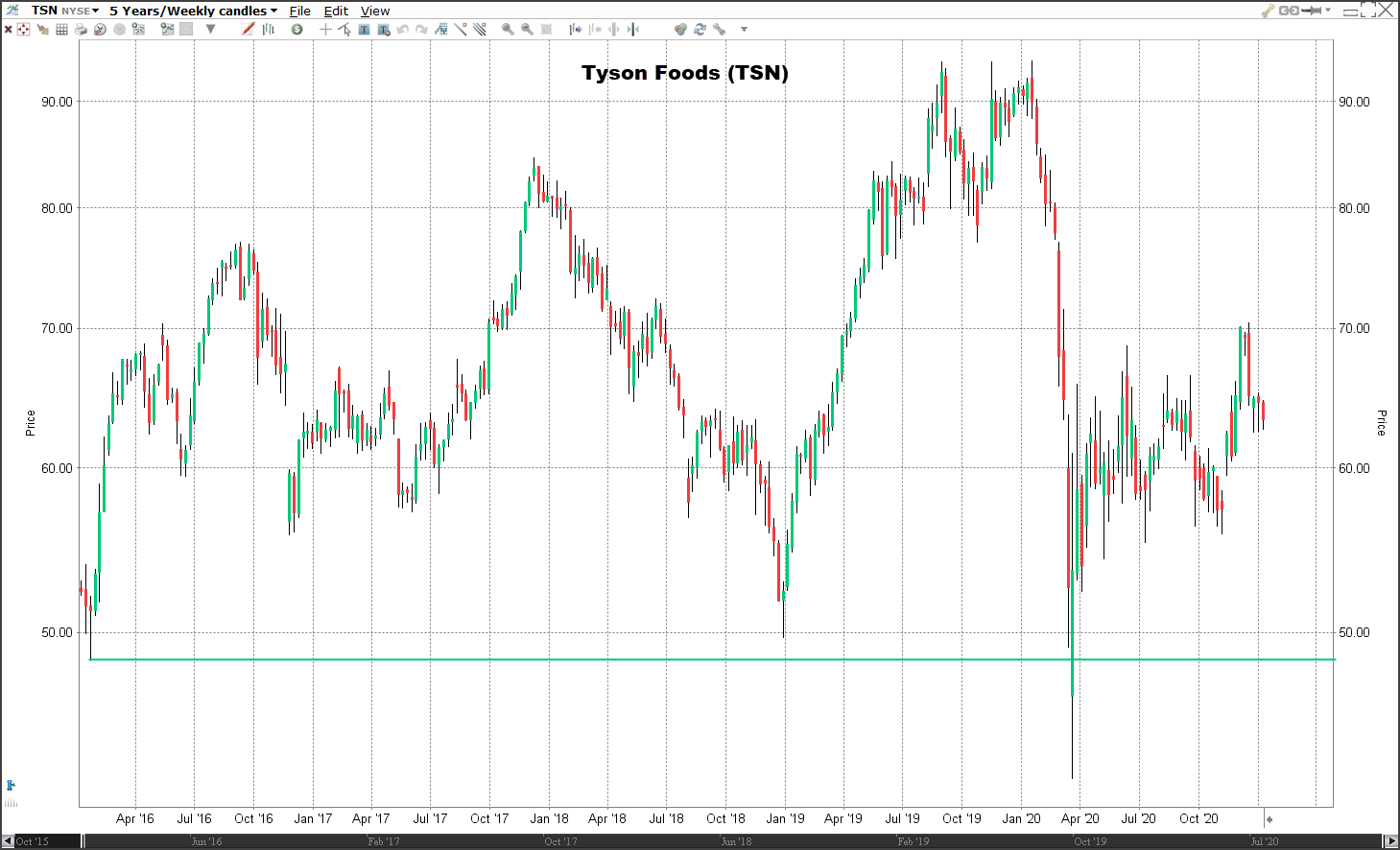Click the undo arrow icon

(403, 30)
